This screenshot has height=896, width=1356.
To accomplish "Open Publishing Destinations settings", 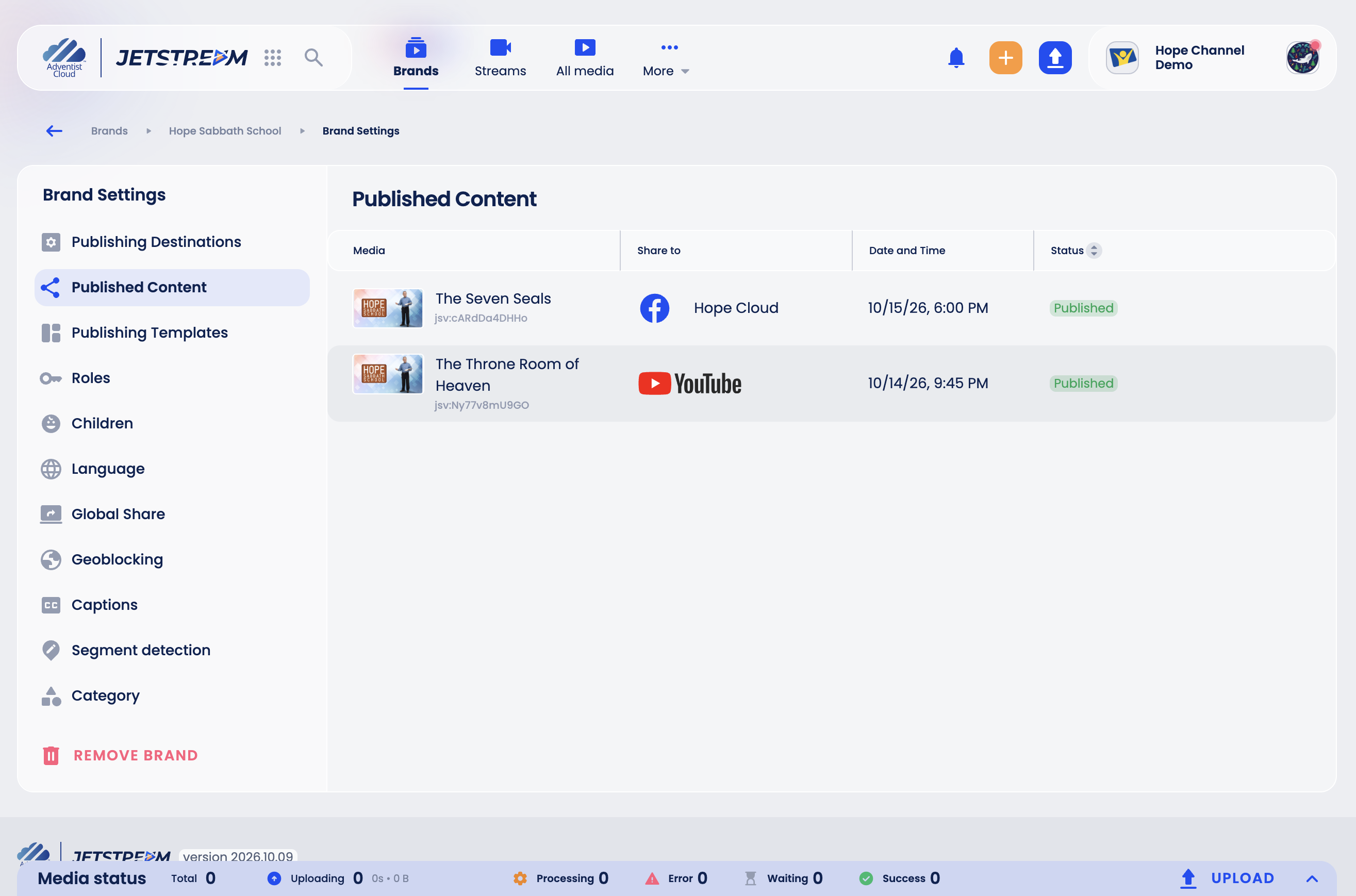I will click(x=172, y=242).
